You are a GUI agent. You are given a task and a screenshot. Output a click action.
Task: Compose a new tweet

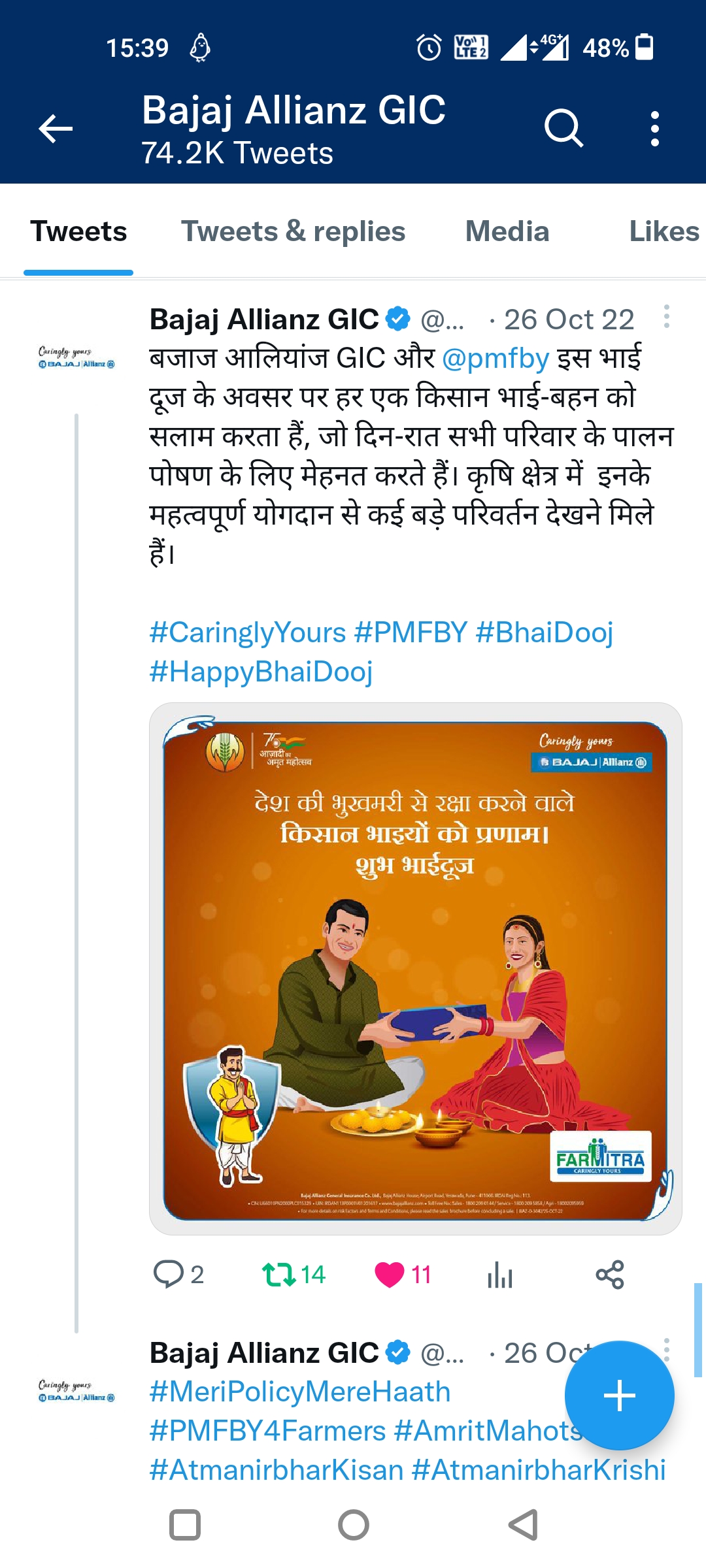tap(619, 1396)
